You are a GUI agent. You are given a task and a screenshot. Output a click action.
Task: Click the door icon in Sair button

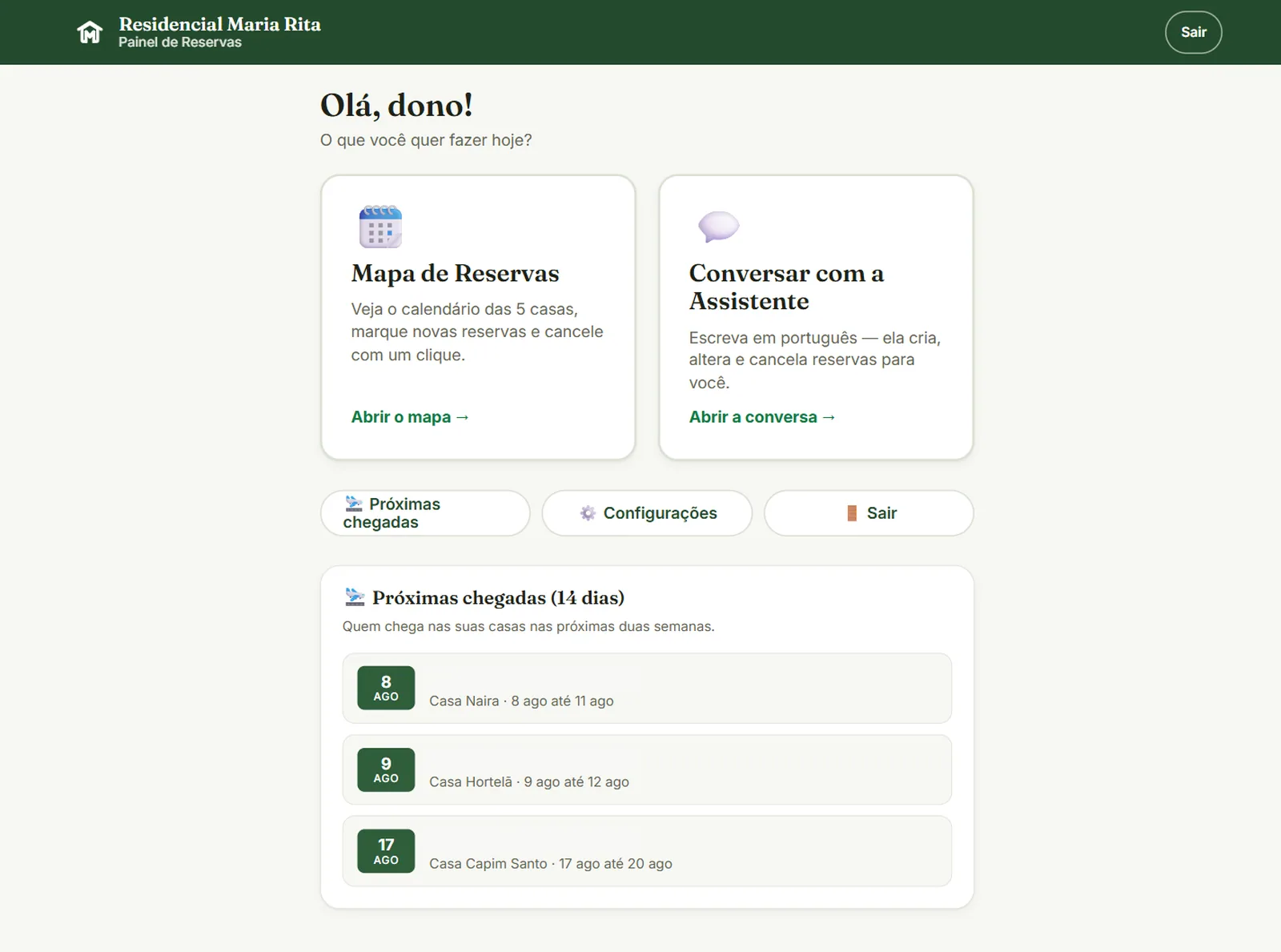(x=852, y=513)
